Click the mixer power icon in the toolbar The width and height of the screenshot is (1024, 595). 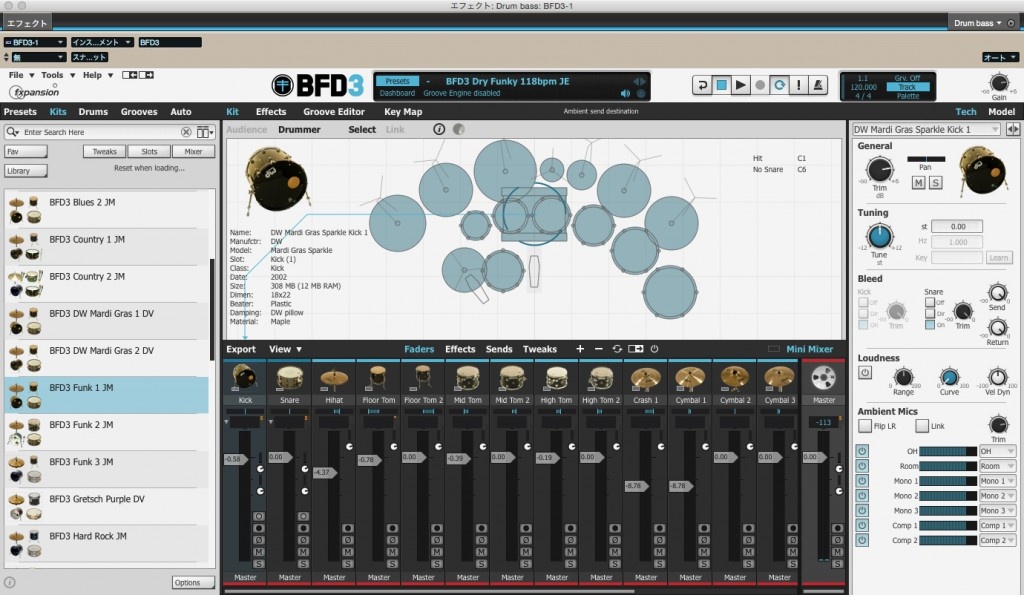[654, 349]
